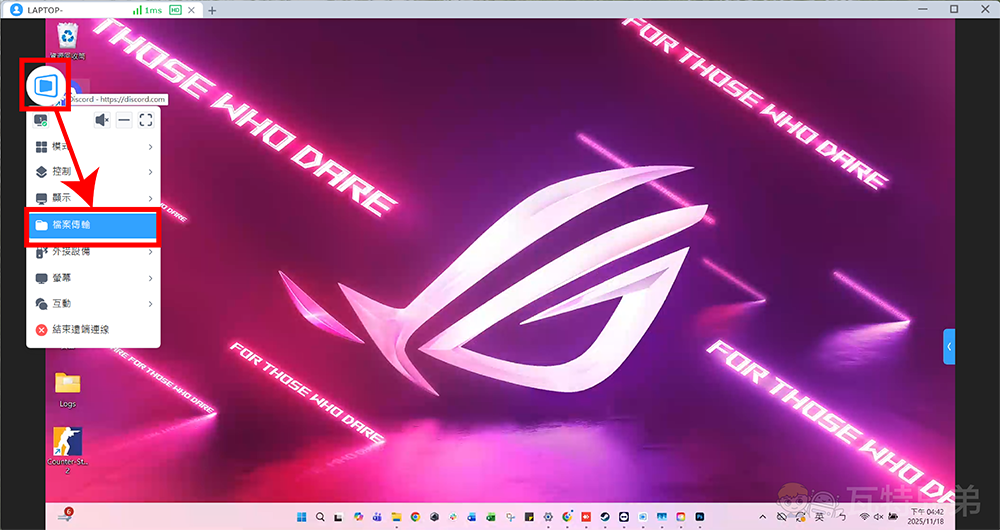Expand the blue side panel handle

click(x=949, y=346)
